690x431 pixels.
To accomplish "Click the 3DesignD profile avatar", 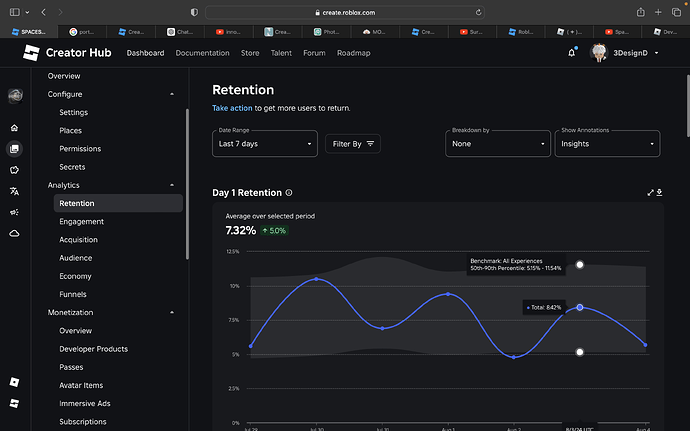I will pos(598,53).
